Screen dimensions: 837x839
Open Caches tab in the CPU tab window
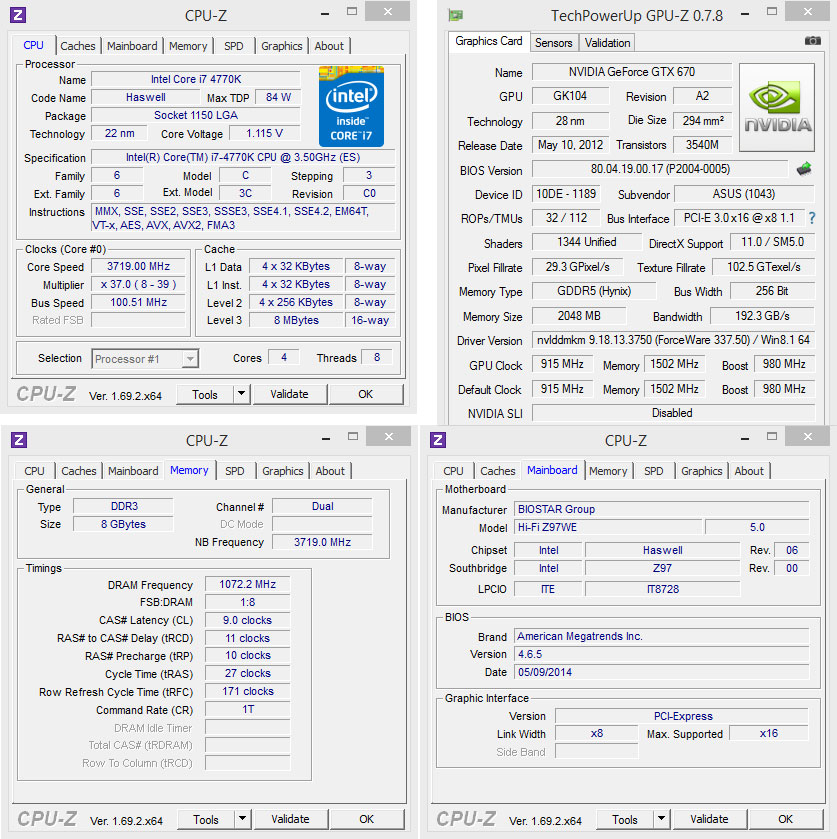(78, 46)
